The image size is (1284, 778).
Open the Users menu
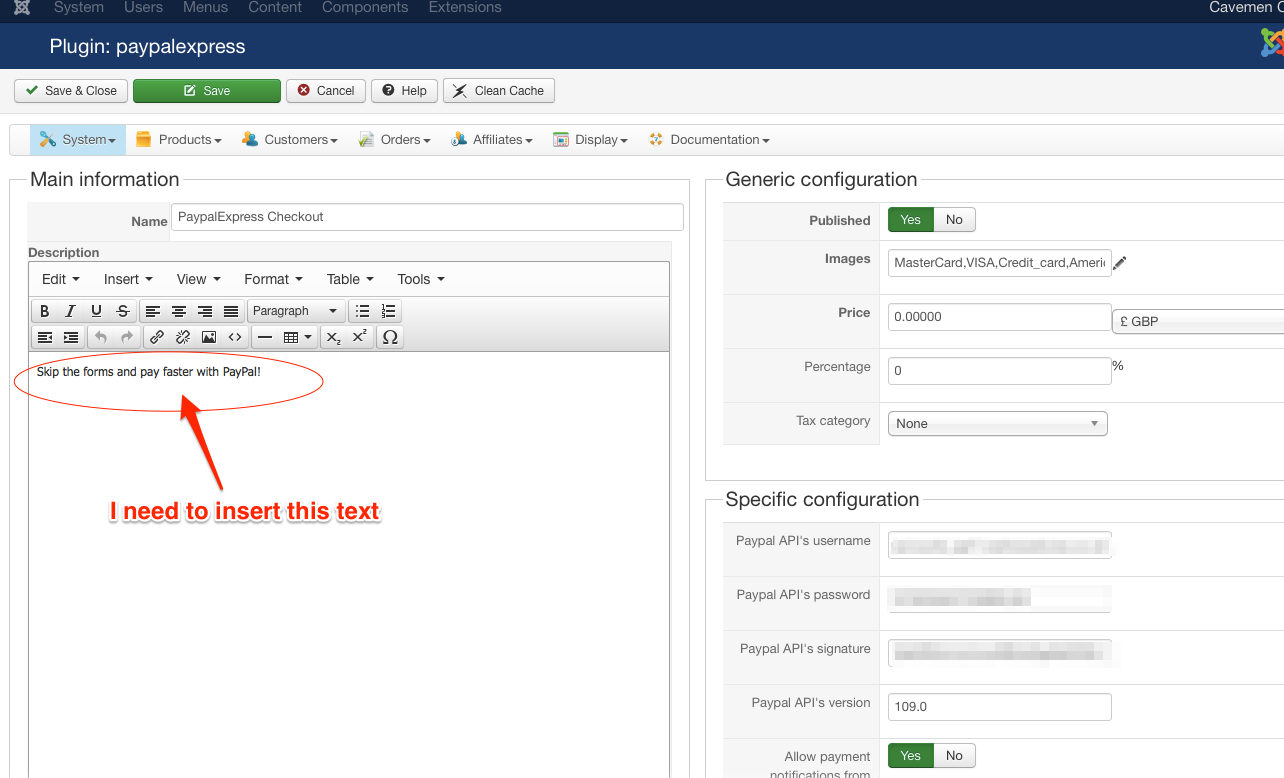[x=143, y=7]
